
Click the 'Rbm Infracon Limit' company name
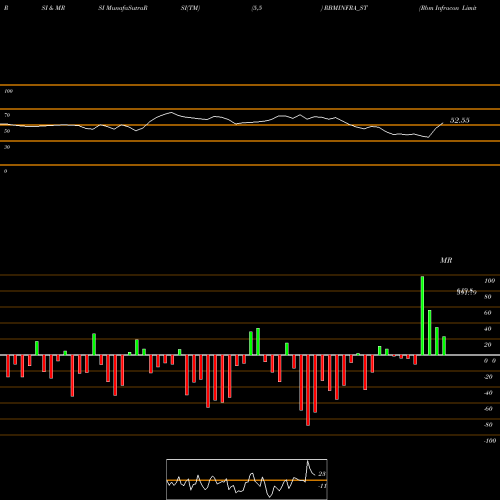point(448,8)
